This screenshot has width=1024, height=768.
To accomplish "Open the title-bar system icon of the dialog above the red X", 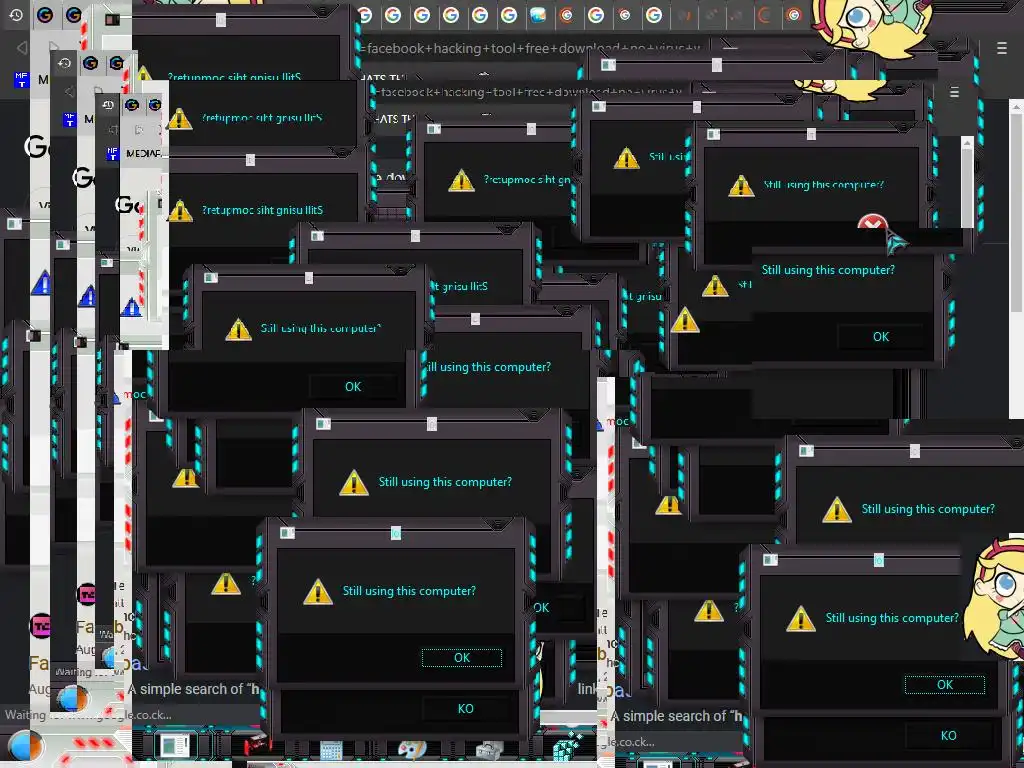I will tap(713, 134).
